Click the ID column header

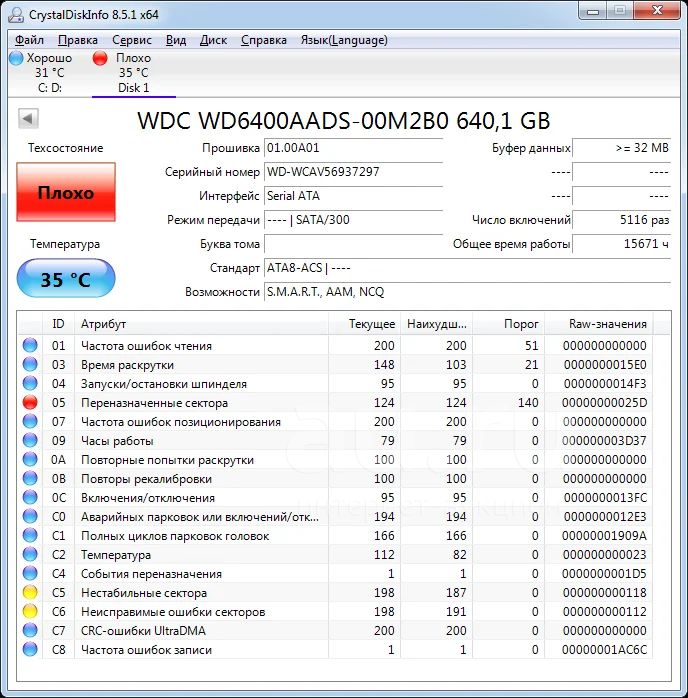click(58, 324)
